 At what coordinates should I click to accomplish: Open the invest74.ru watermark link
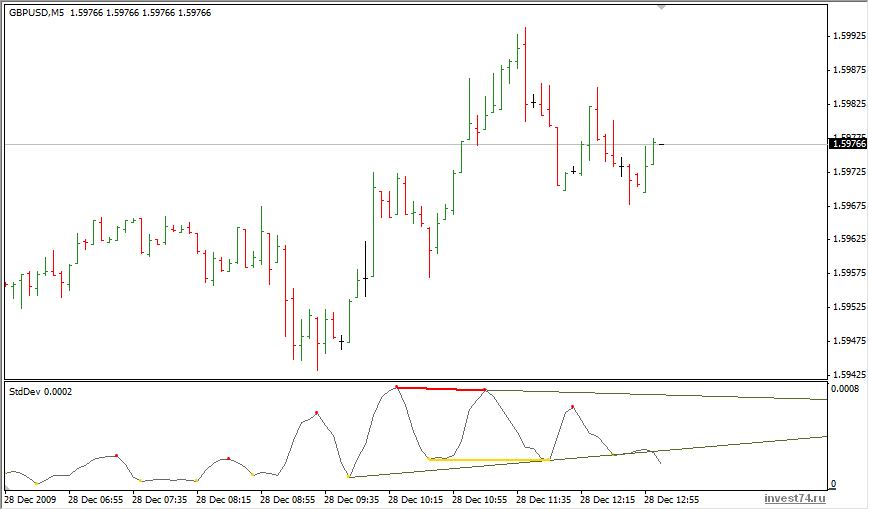tap(796, 498)
